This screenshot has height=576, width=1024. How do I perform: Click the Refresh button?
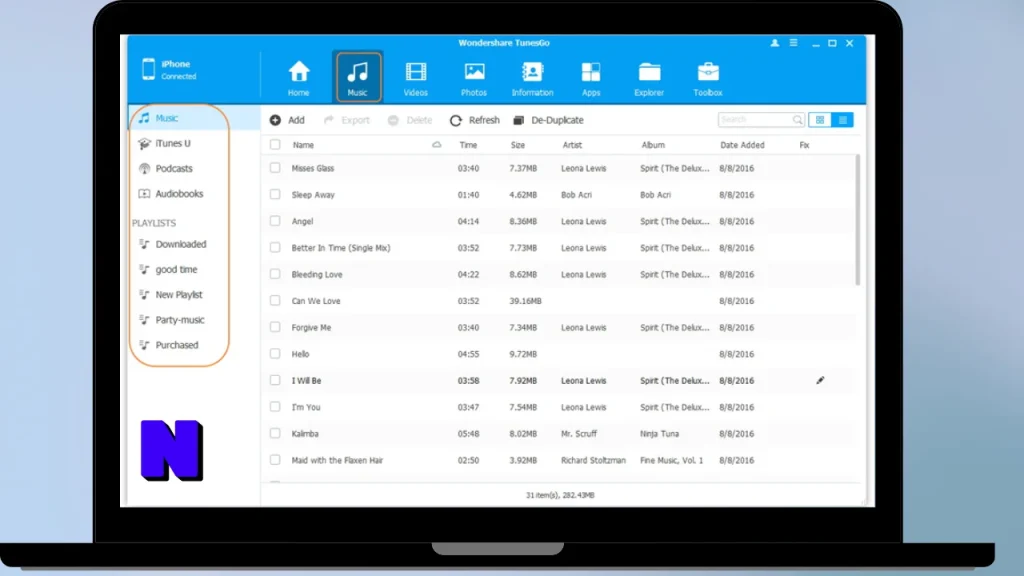[x=475, y=120]
